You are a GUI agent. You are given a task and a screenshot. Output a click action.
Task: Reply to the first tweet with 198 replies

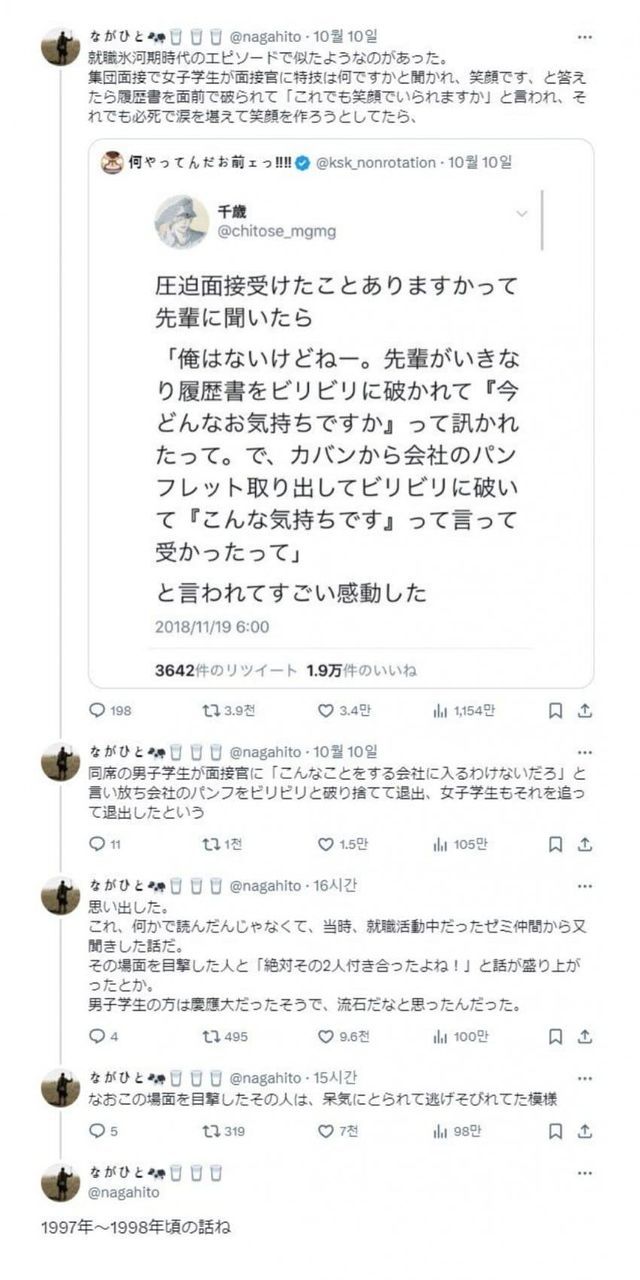[x=97, y=711]
